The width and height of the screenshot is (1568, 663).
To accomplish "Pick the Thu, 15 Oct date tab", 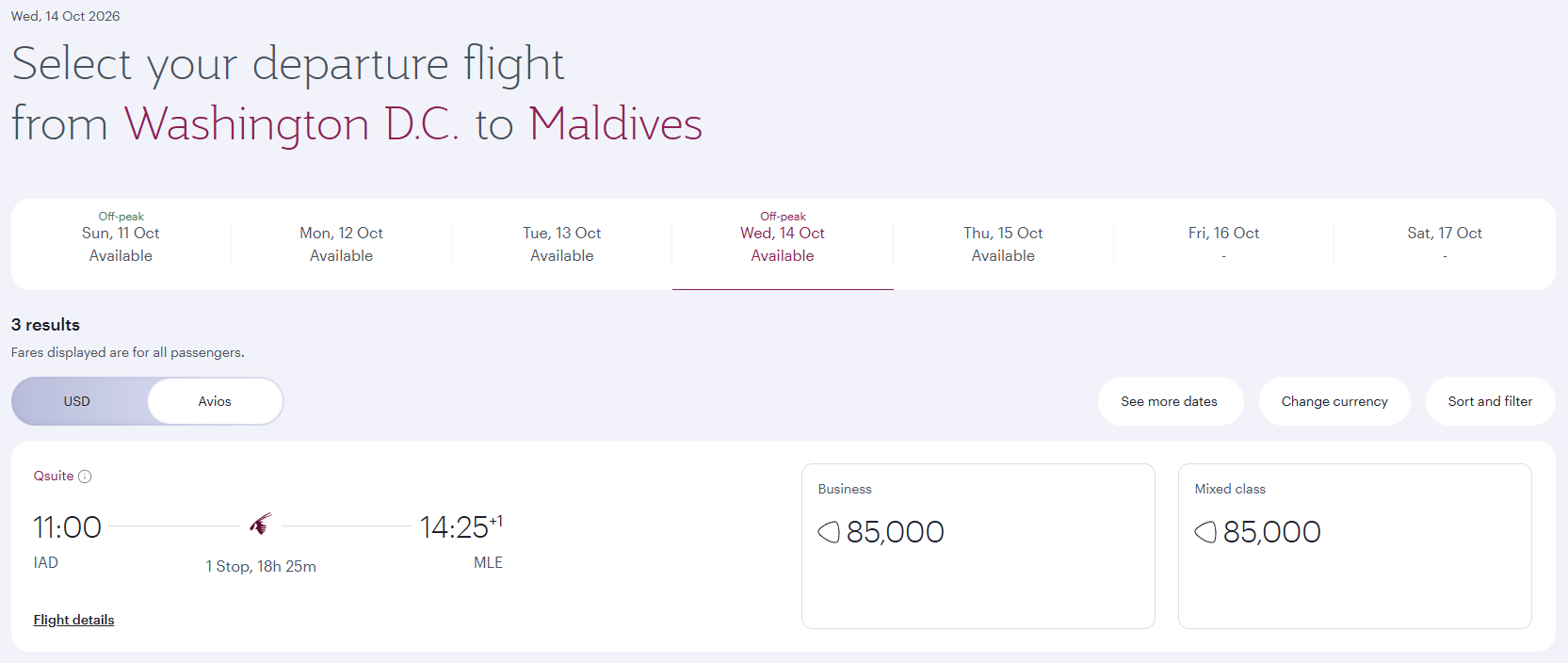I will click(1003, 244).
